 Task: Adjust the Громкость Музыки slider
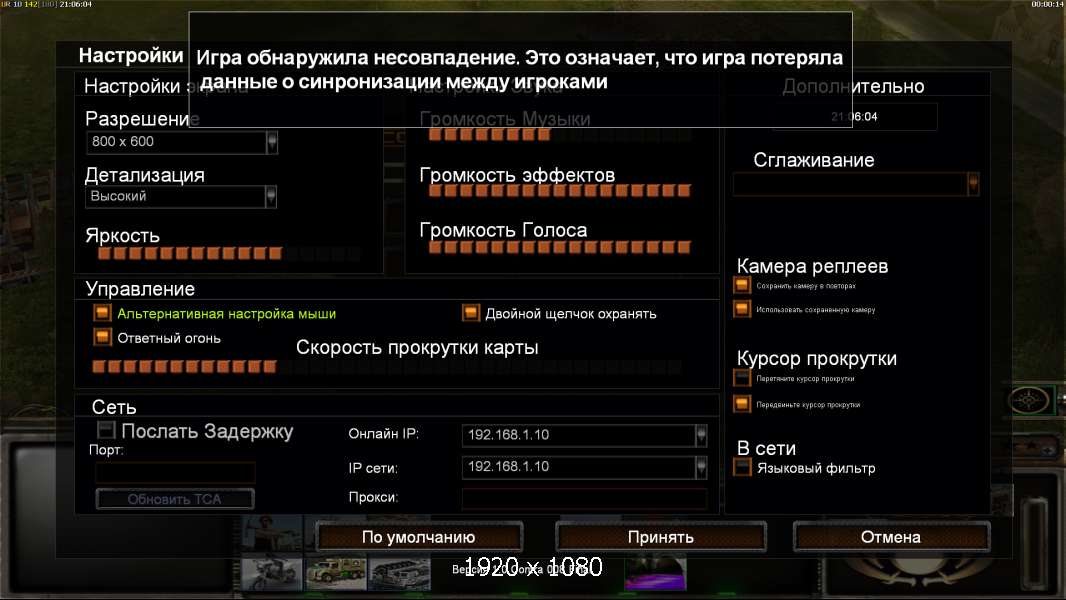560,134
